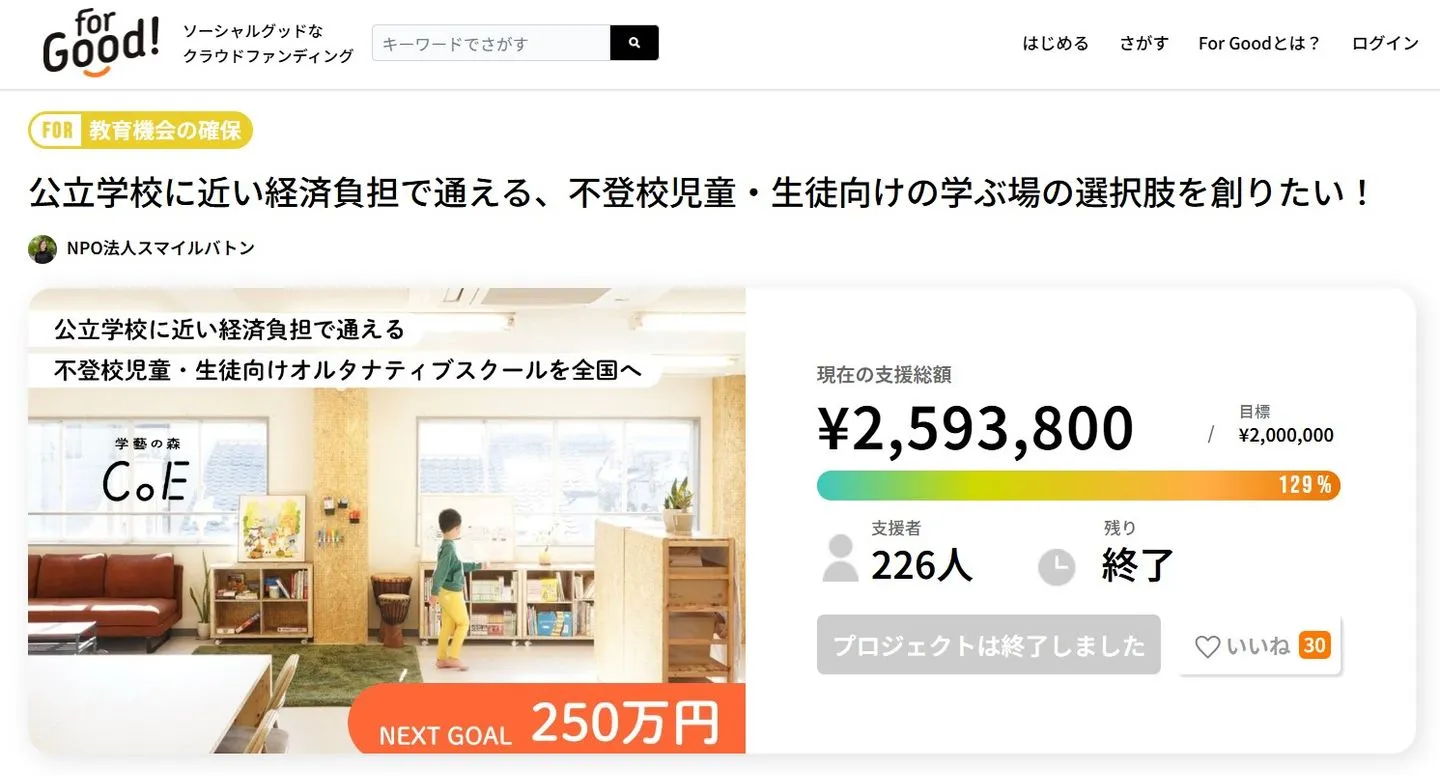Click the keyword search input field
The height and width of the screenshot is (776, 1440).
490,43
